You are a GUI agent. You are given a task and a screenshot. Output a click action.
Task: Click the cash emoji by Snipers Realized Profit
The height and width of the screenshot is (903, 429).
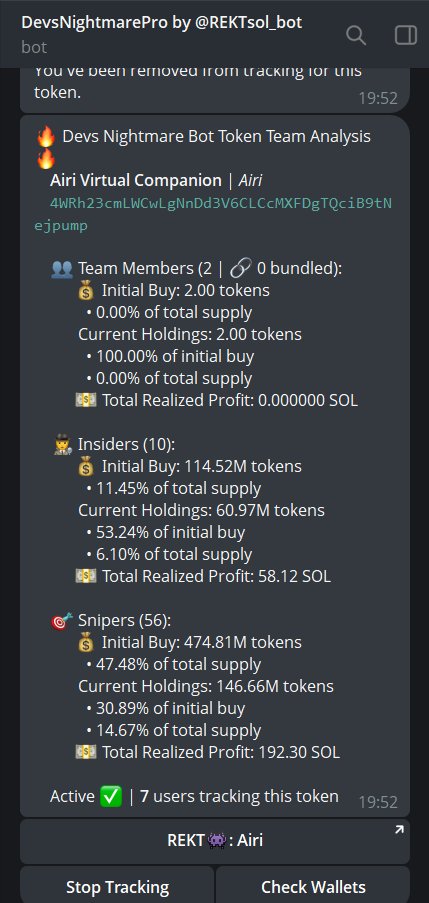[x=86, y=752]
